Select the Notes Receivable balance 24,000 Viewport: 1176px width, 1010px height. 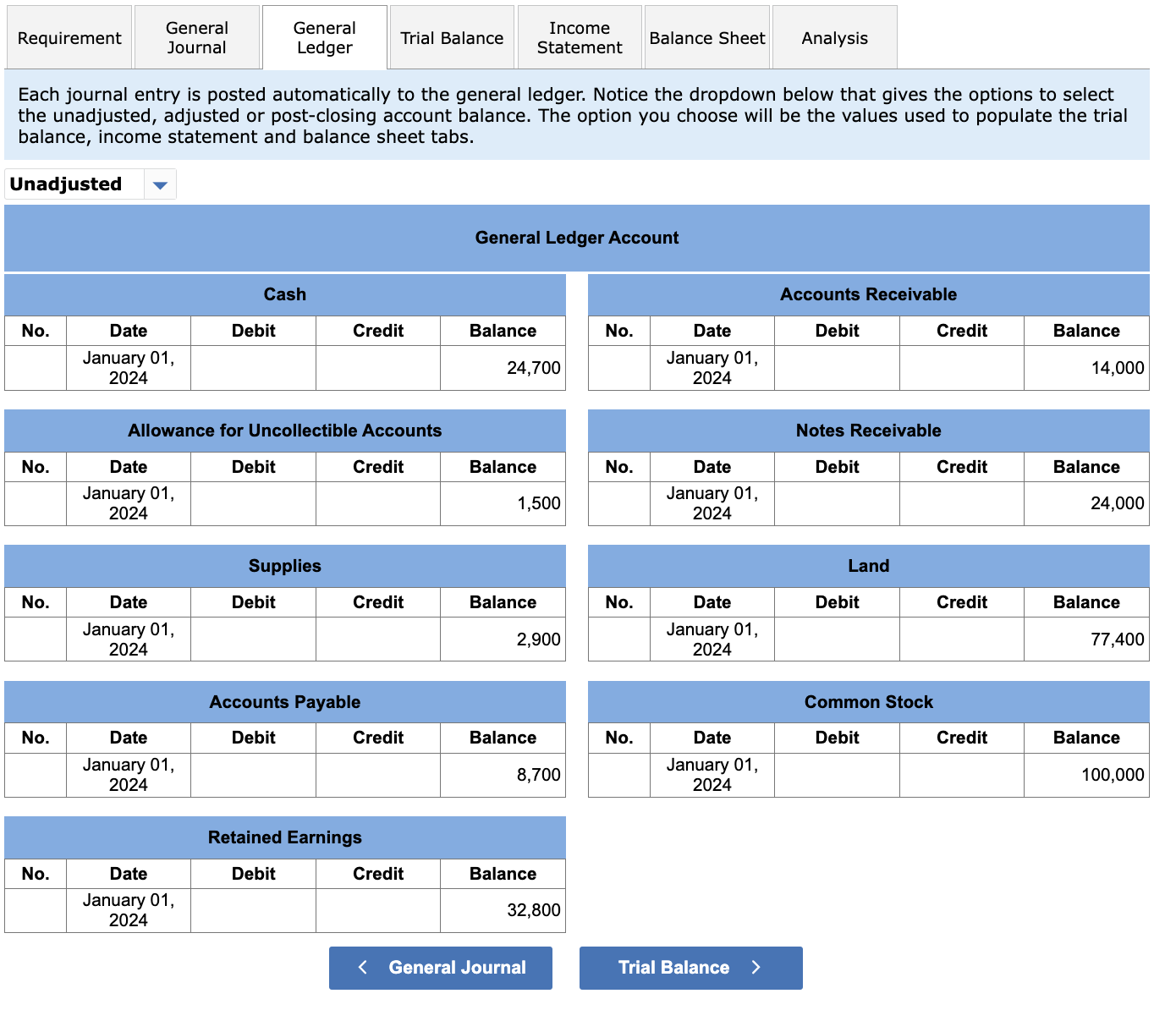pos(1086,503)
